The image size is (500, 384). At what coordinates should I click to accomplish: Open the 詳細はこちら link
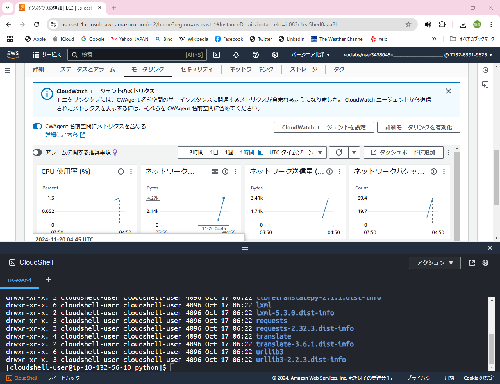click(x=65, y=135)
